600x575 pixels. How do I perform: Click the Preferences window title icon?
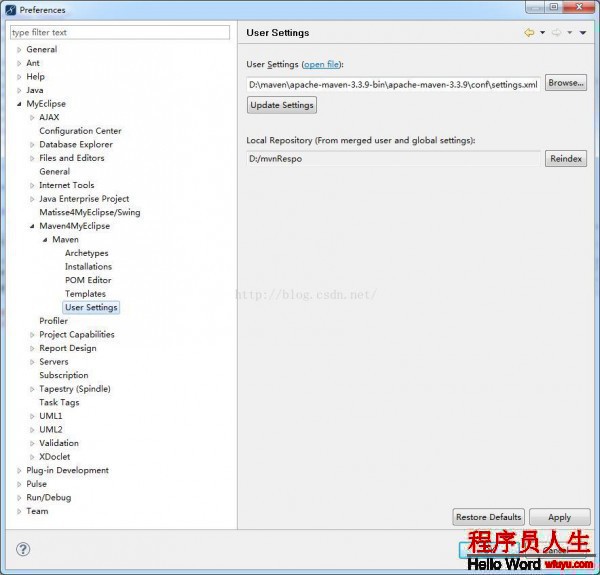(10, 10)
